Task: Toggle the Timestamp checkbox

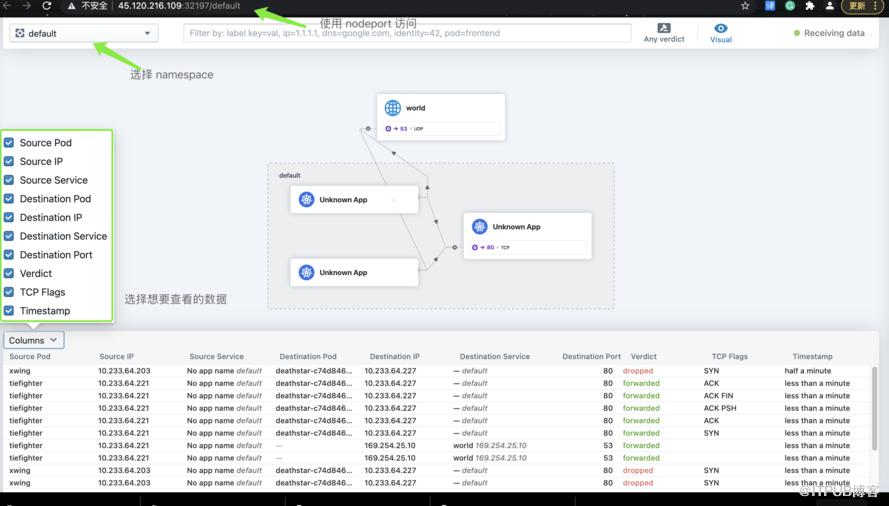Action: [9, 311]
